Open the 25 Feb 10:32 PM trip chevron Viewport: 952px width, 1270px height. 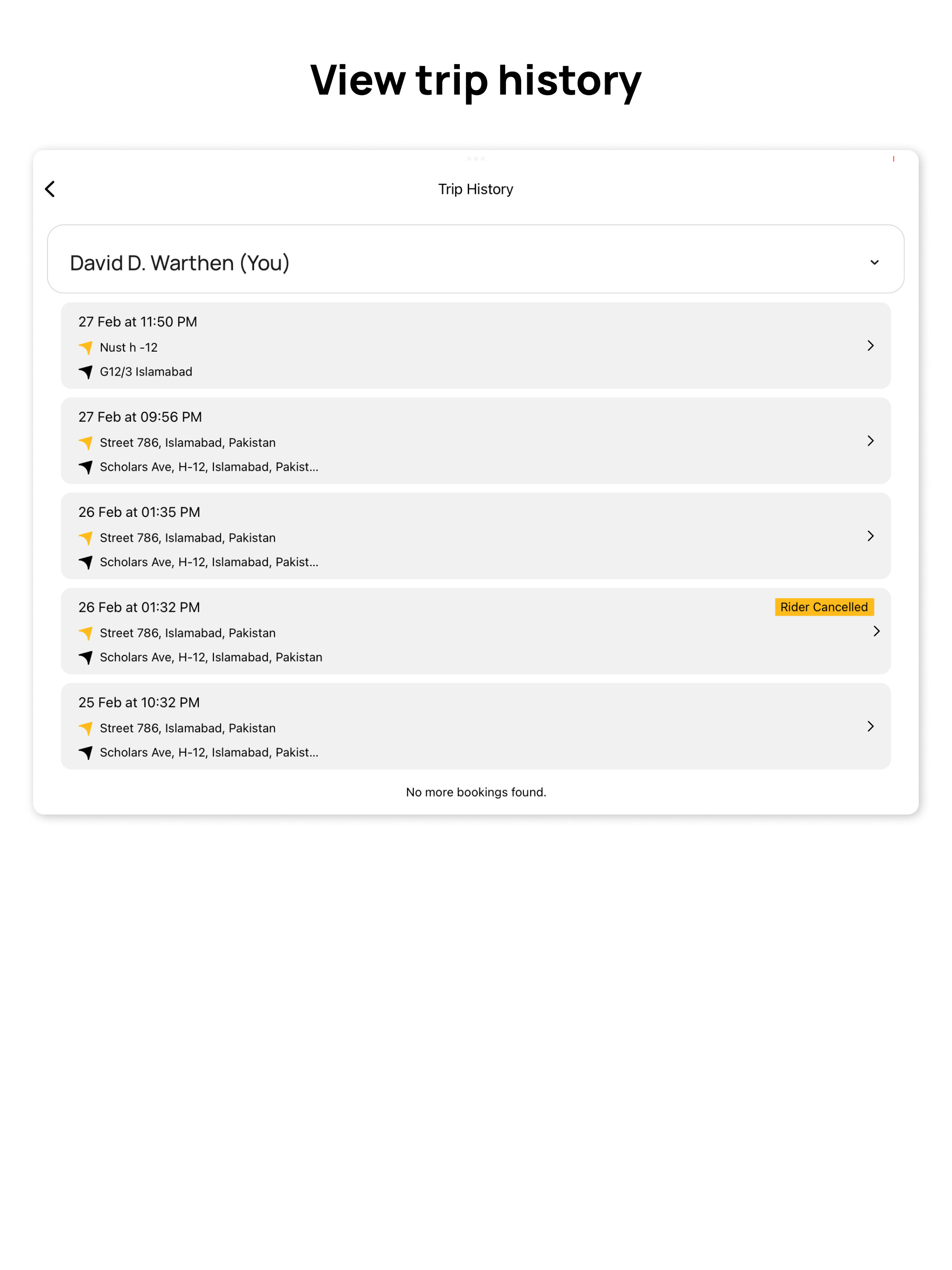coord(870,727)
